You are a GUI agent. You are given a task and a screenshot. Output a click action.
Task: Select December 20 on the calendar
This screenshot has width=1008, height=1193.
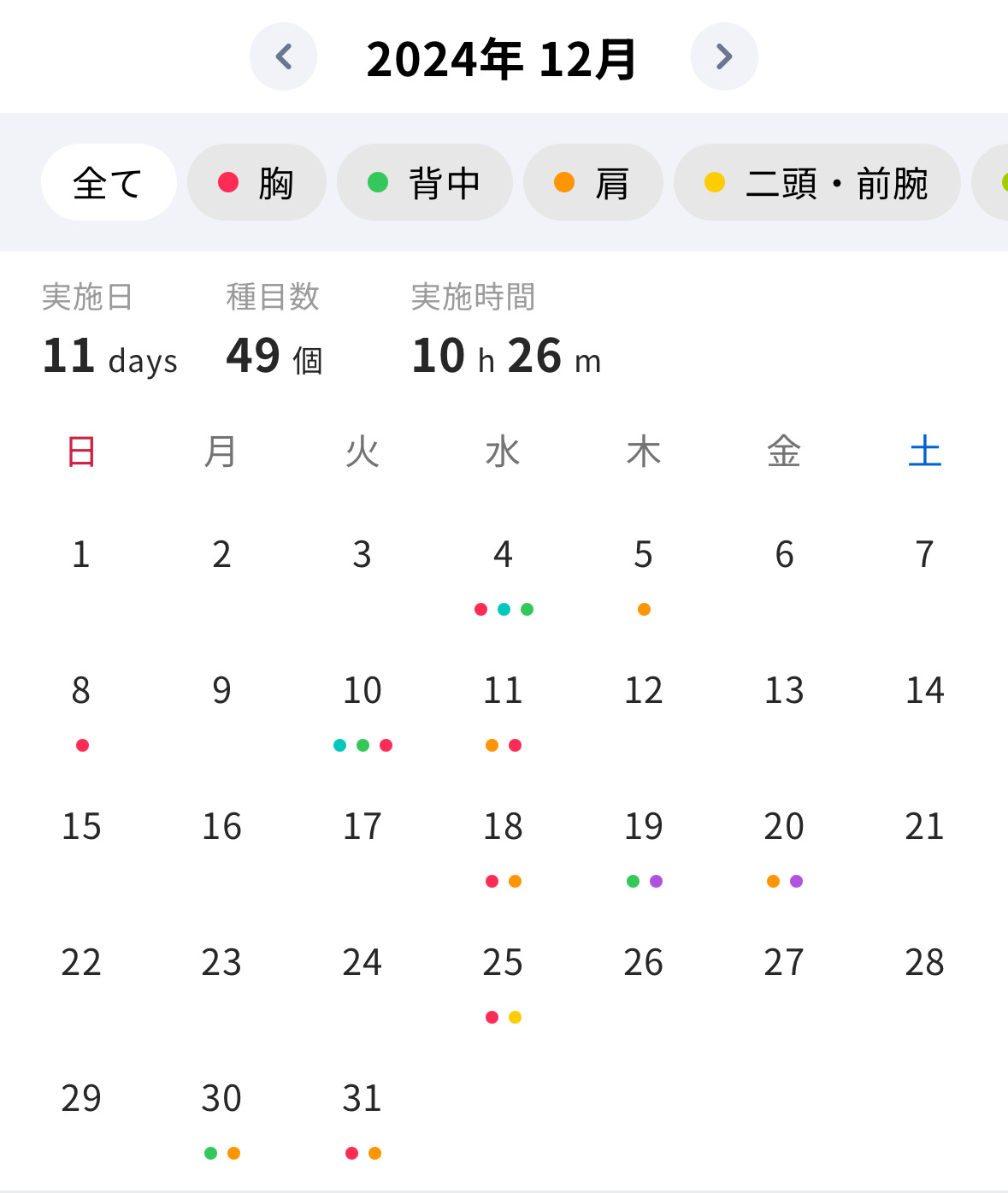784,845
